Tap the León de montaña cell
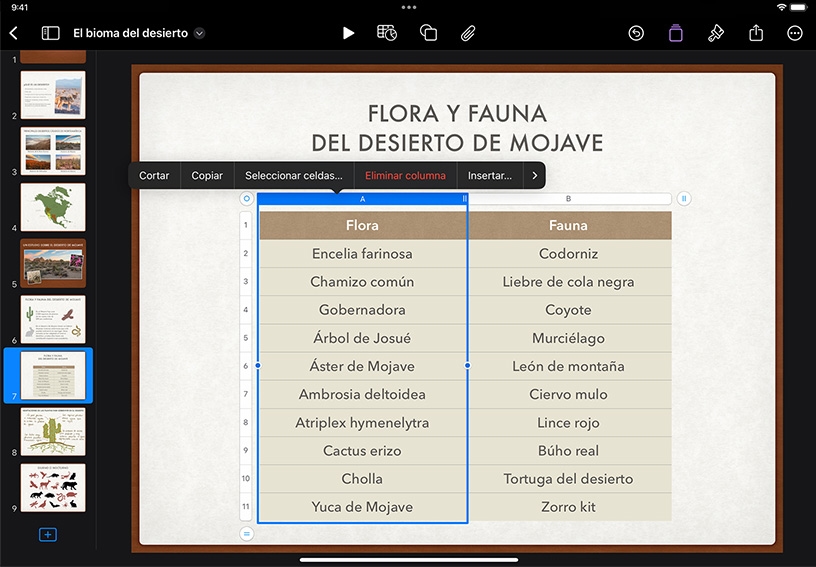Screen dimensions: 816x567 pyautogui.click(x=569, y=366)
